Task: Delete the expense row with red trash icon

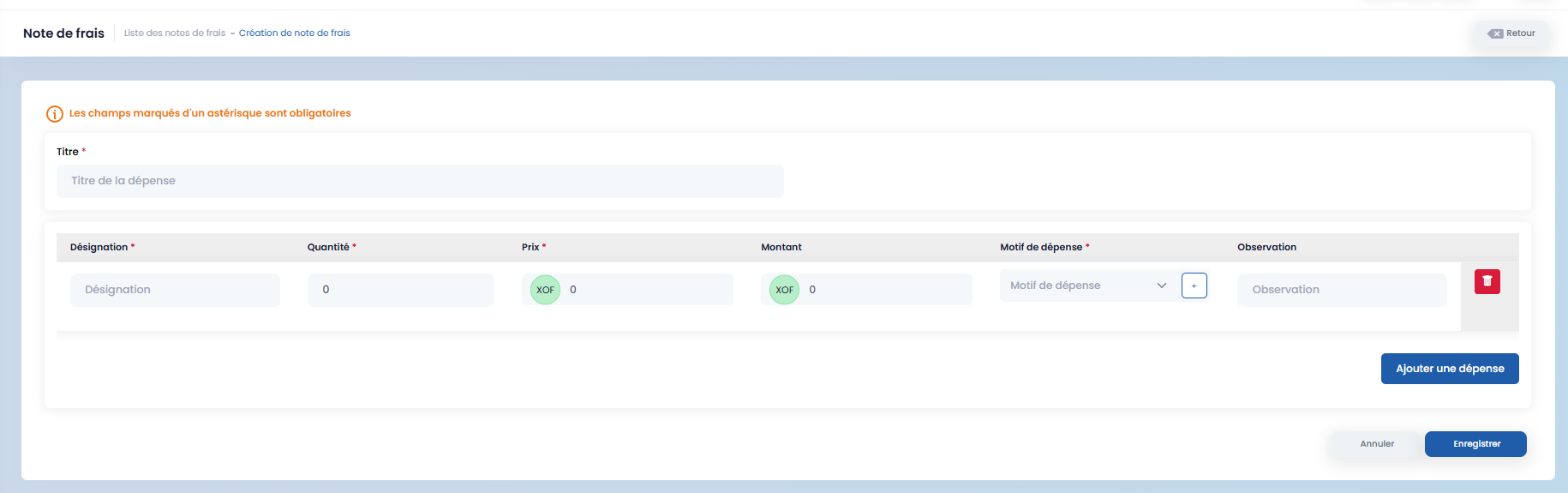Action: [x=1487, y=281]
